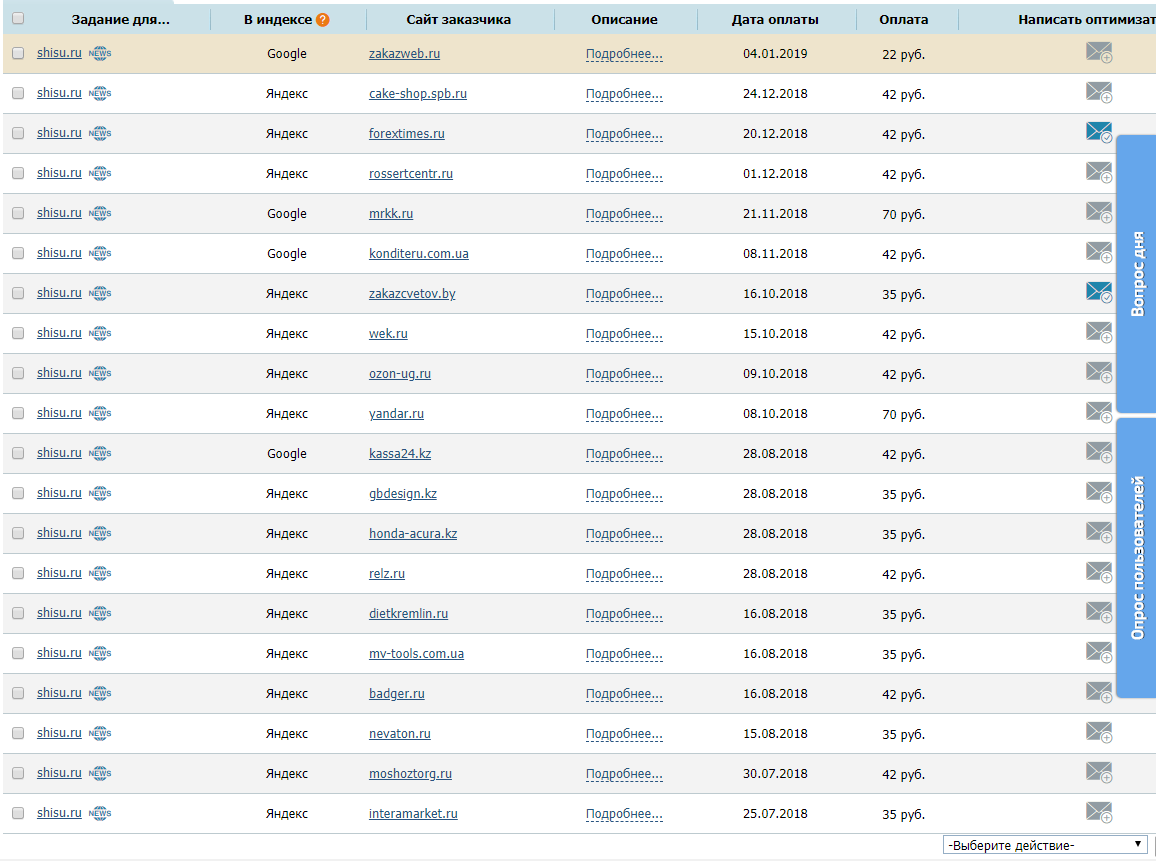
Task: Open the Опрос пользователей side tab
Action: point(1136,558)
